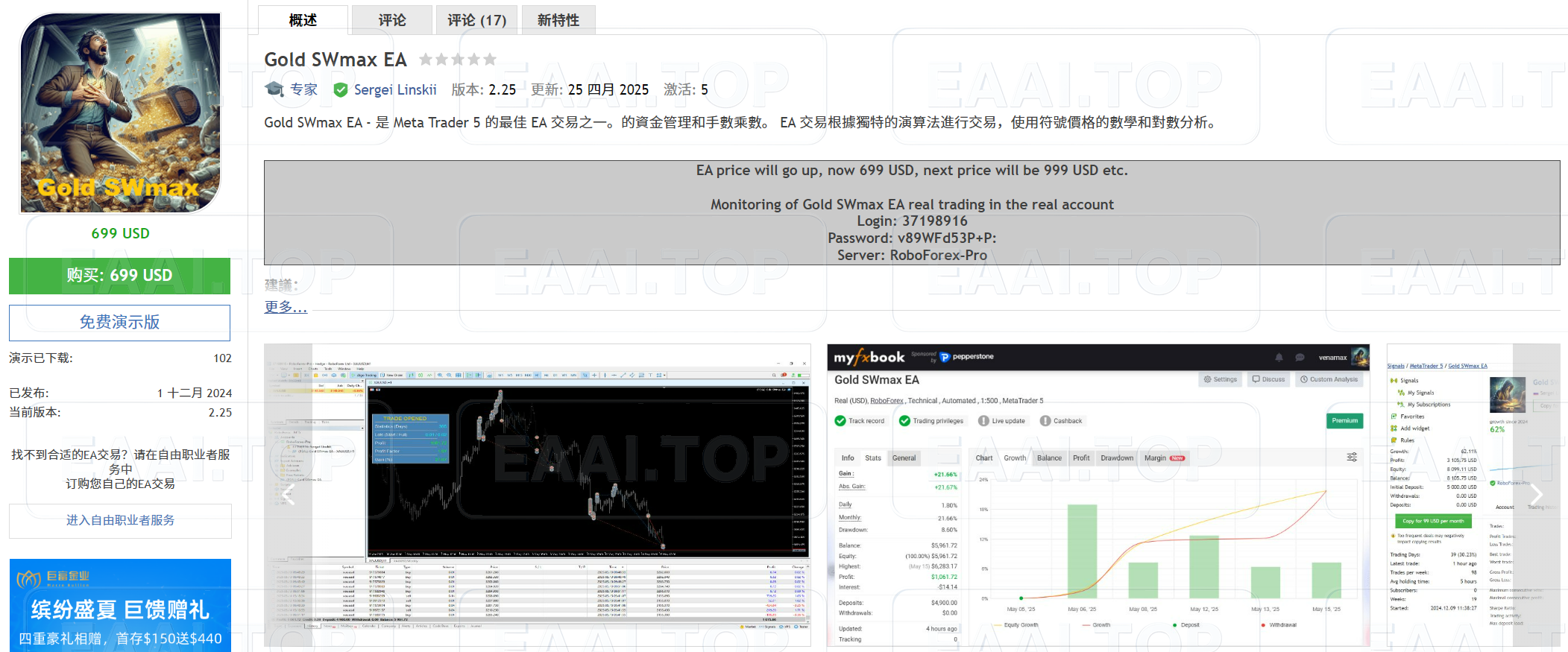Switch to the Profit chart tab
Viewport: 1568px width, 652px height.
pyautogui.click(x=1081, y=458)
